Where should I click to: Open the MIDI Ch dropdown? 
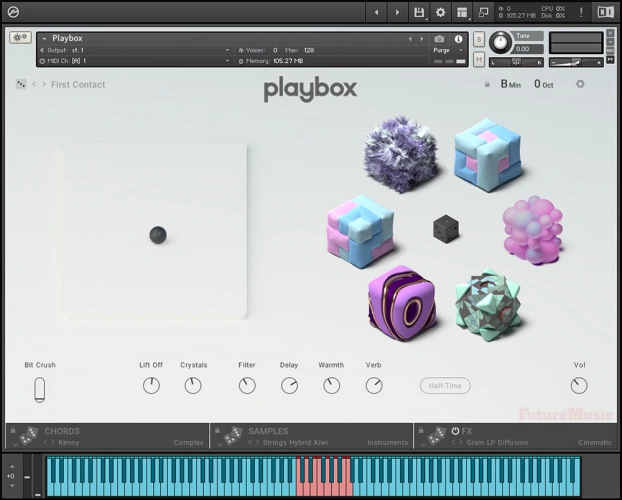[135, 61]
